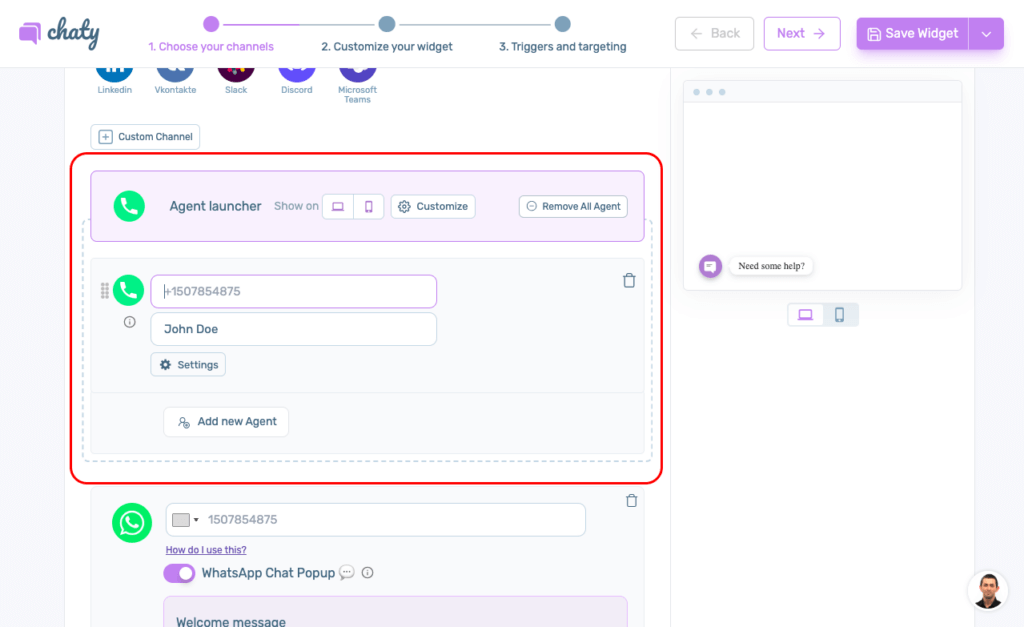1024x627 pixels.
Task: Click the WhatsApp channel trash icon
Action: click(631, 501)
